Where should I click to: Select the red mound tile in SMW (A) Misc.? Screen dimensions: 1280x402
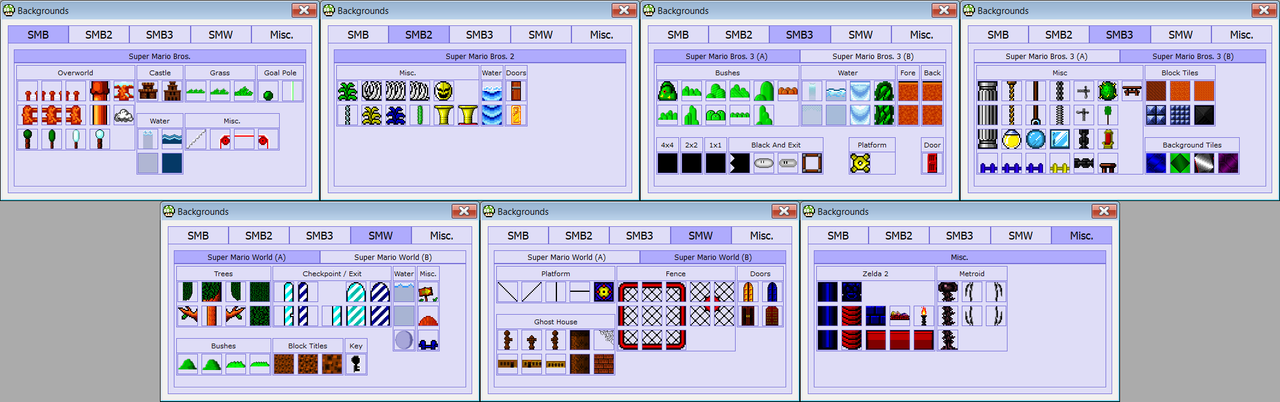428,316
